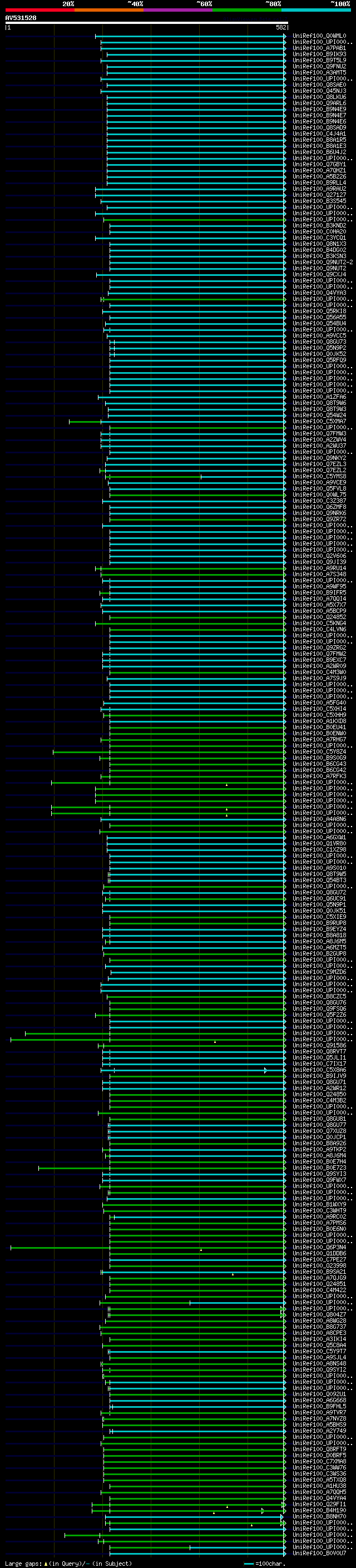Click hit UniRef100_B3KND2
Image resolution: width=356 pixels, height=1568 pixels.
click(319, 225)
